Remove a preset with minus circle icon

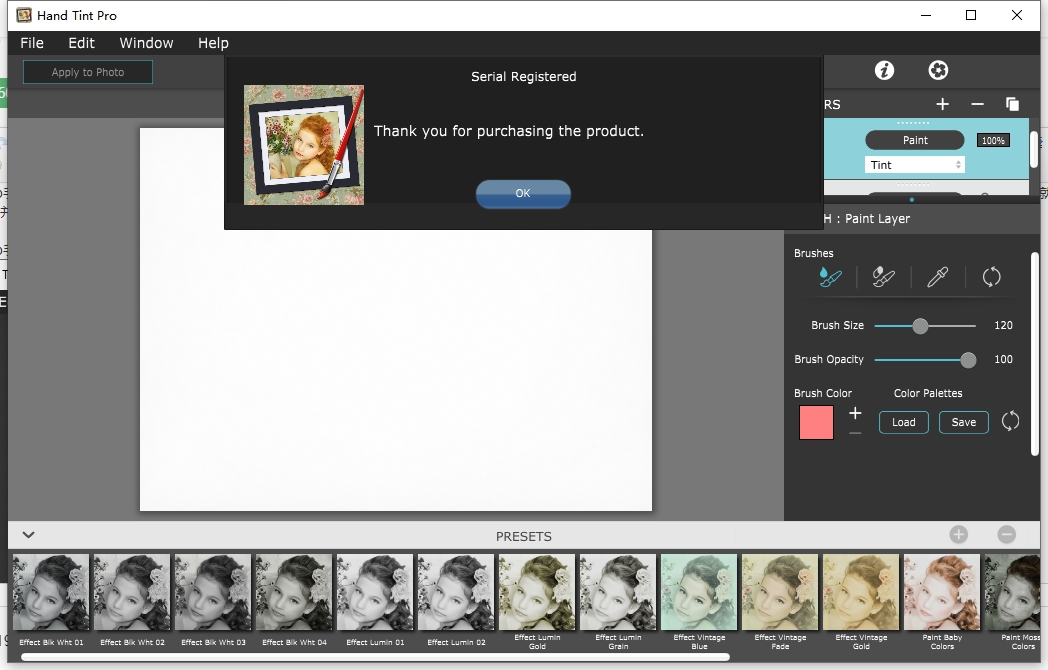click(x=1007, y=534)
